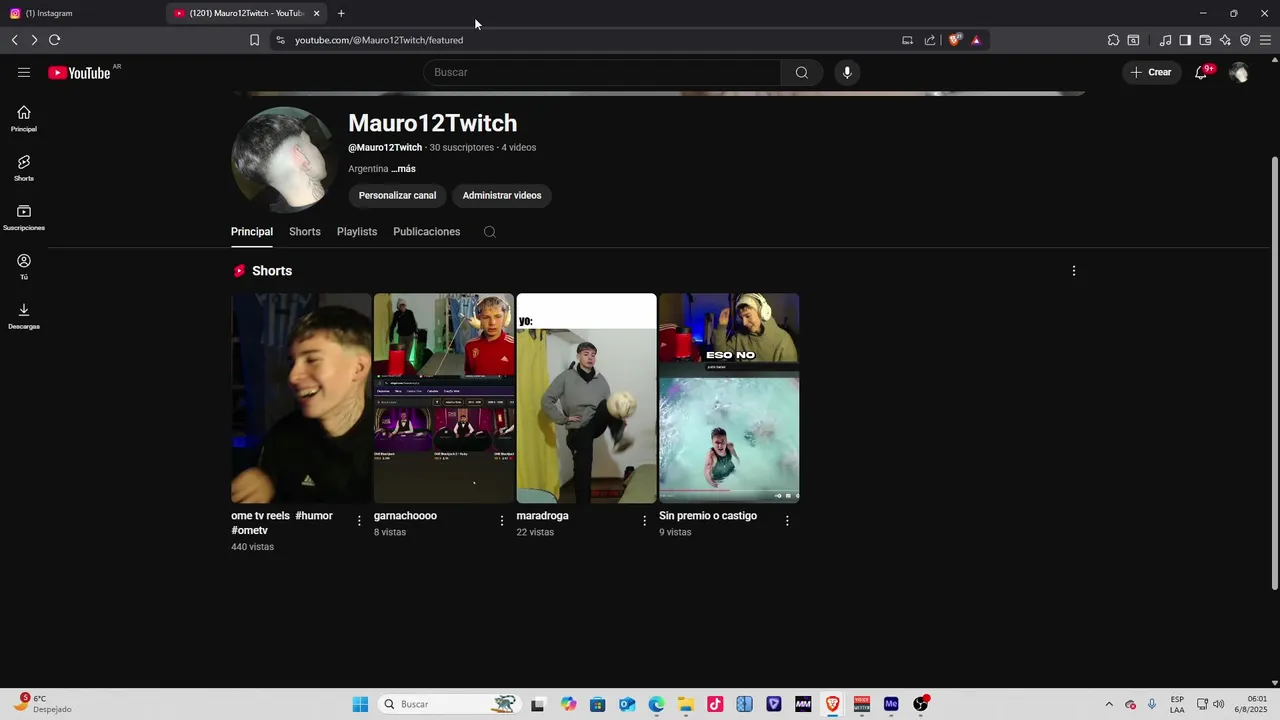This screenshot has height=720, width=1280.
Task: Open Shorts in the left sidebar
Action: tap(24, 168)
